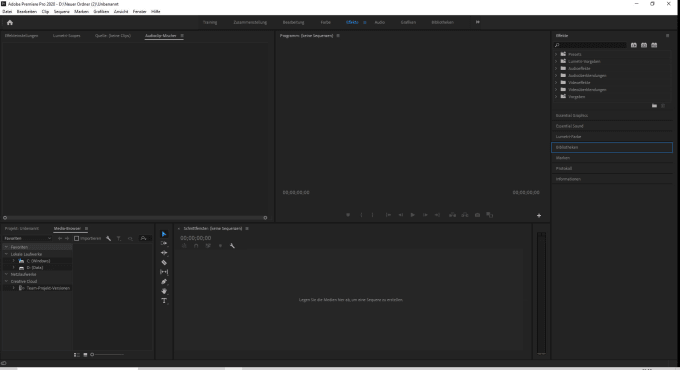Click the Media Browser filter funnel icon
Viewport: 680px width, 370px height.
tap(119, 239)
